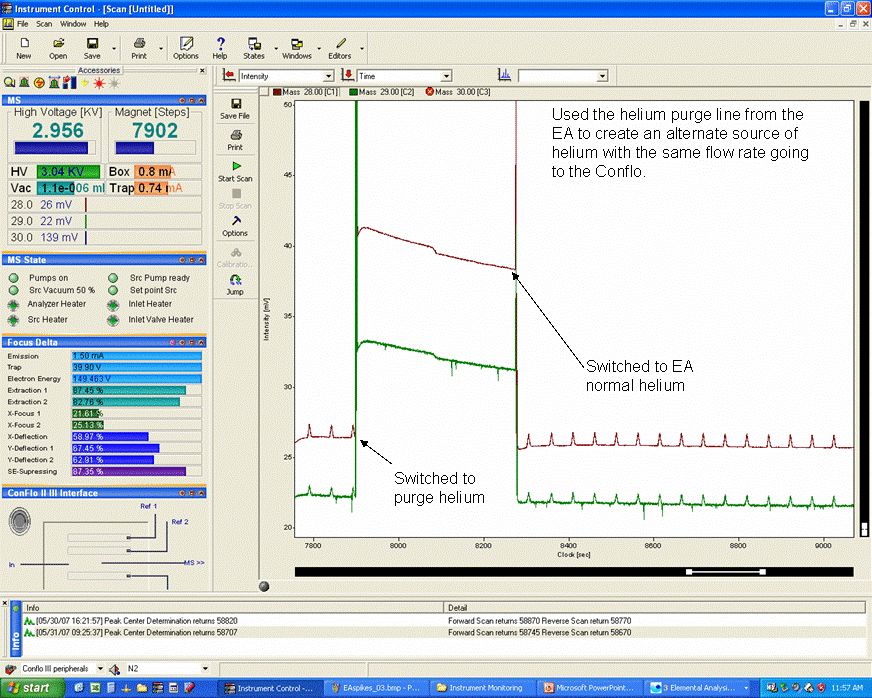Open the Window menu
The image size is (872, 698).
coord(73,24)
